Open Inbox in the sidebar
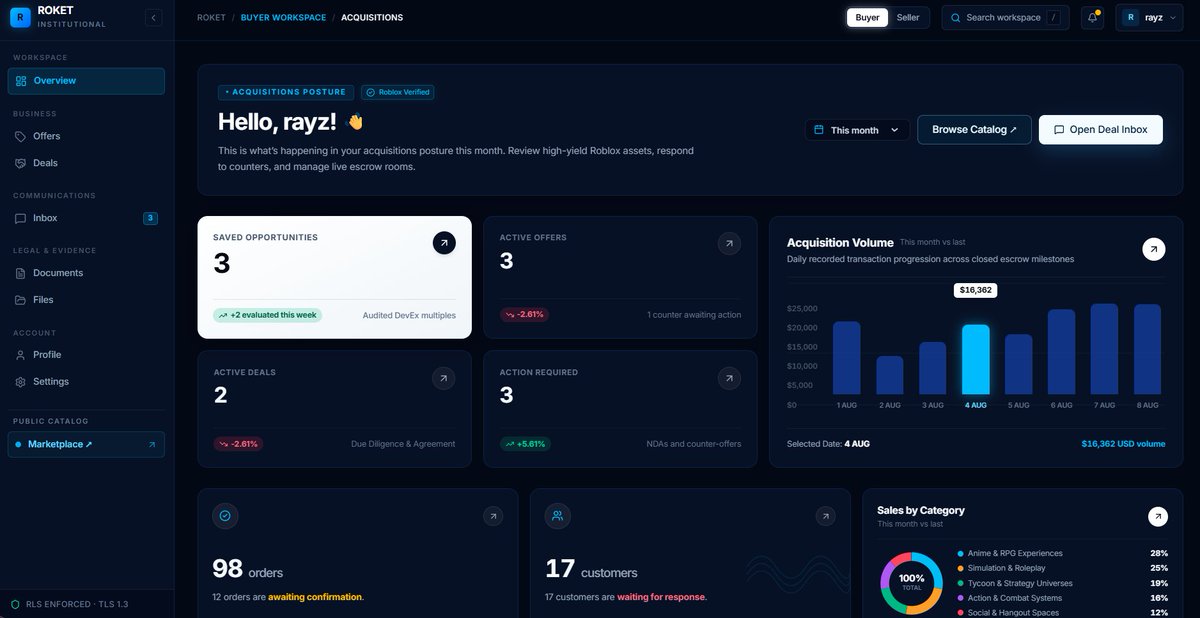The image size is (1200, 618). 86,218
